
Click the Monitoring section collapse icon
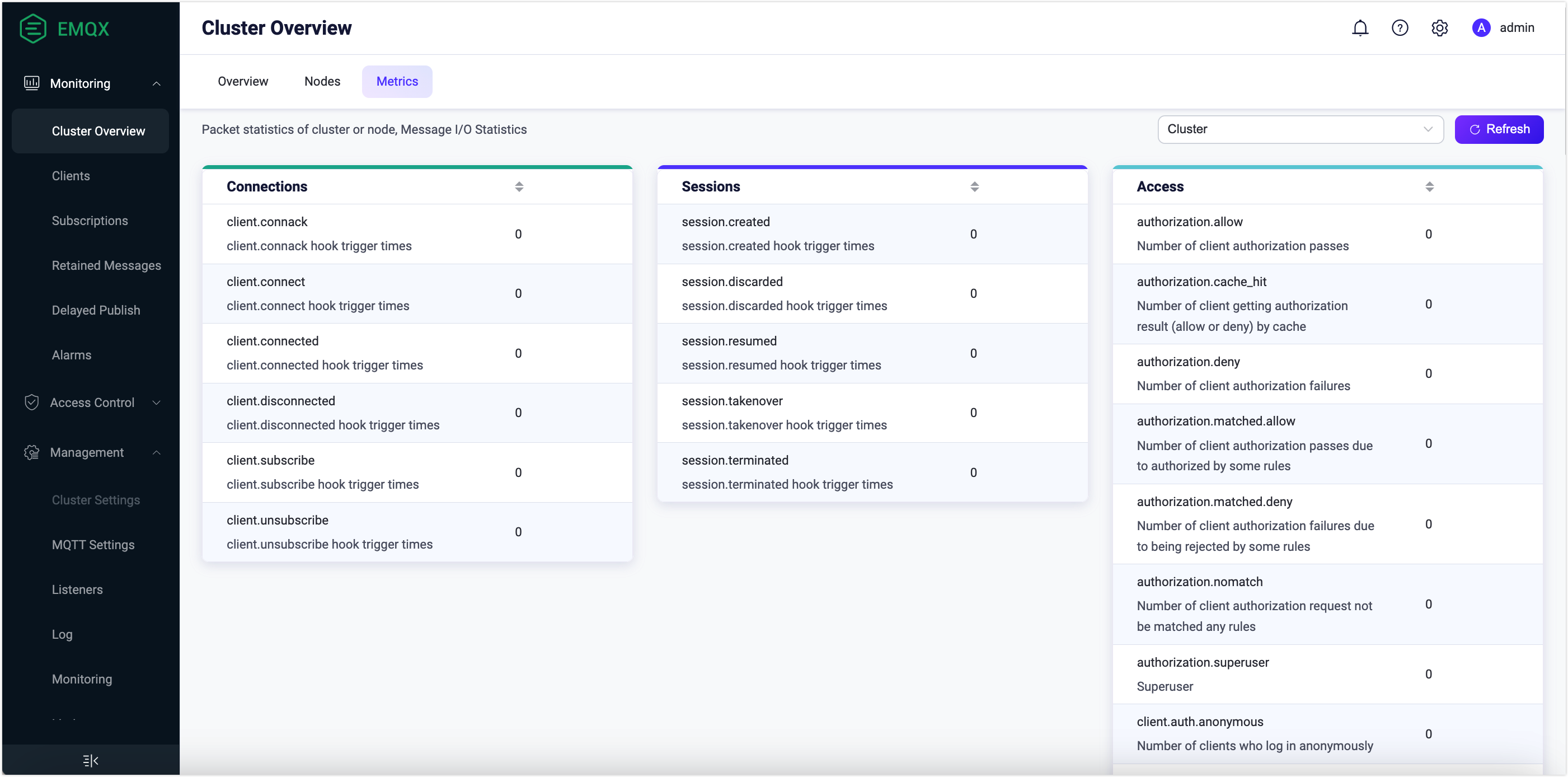coord(157,83)
